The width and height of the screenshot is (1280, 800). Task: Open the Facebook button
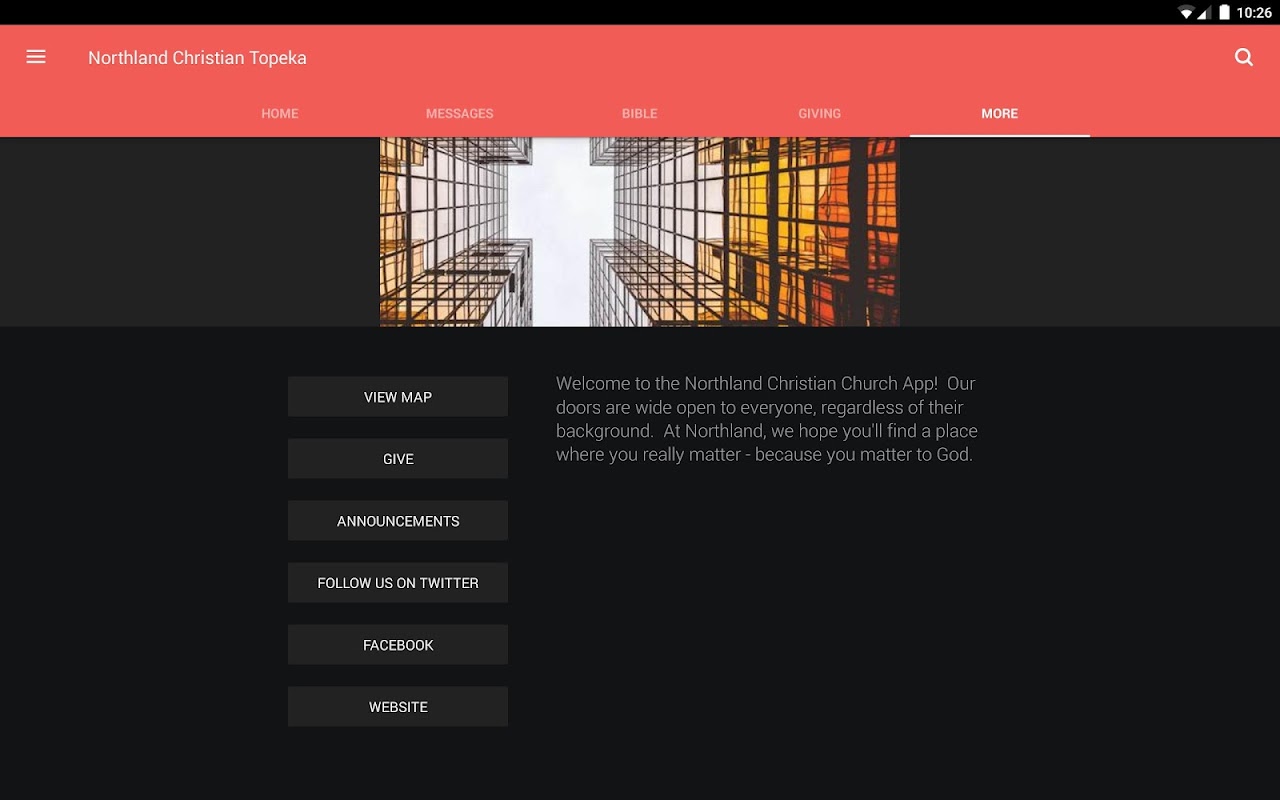point(398,645)
